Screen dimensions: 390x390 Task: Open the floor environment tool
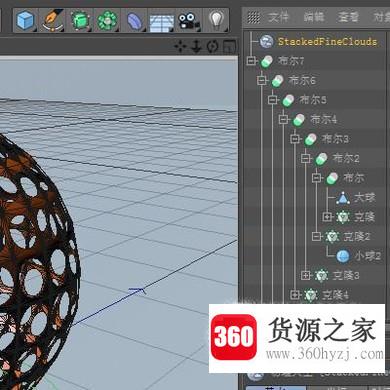point(161,22)
